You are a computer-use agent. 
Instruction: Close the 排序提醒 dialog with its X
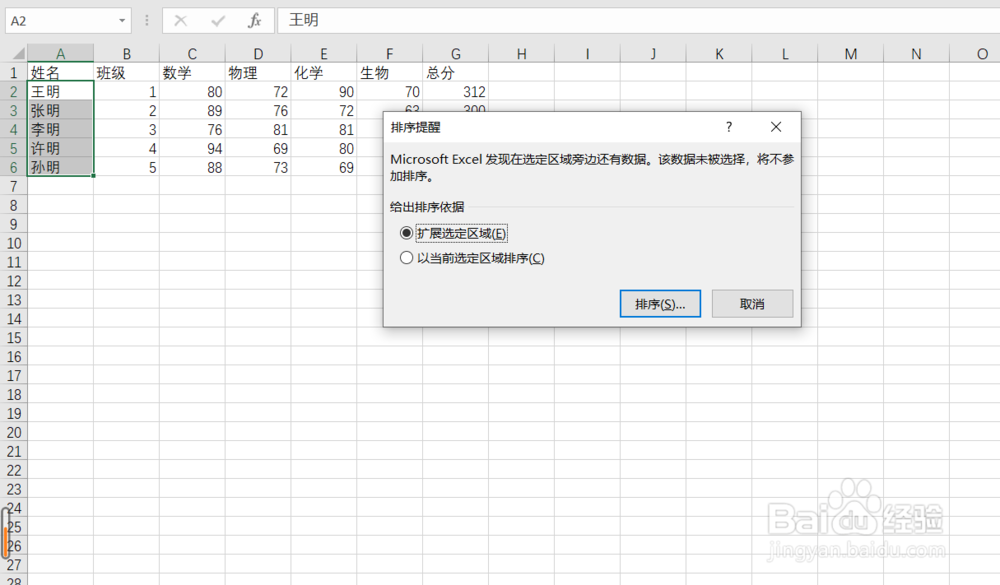(776, 127)
